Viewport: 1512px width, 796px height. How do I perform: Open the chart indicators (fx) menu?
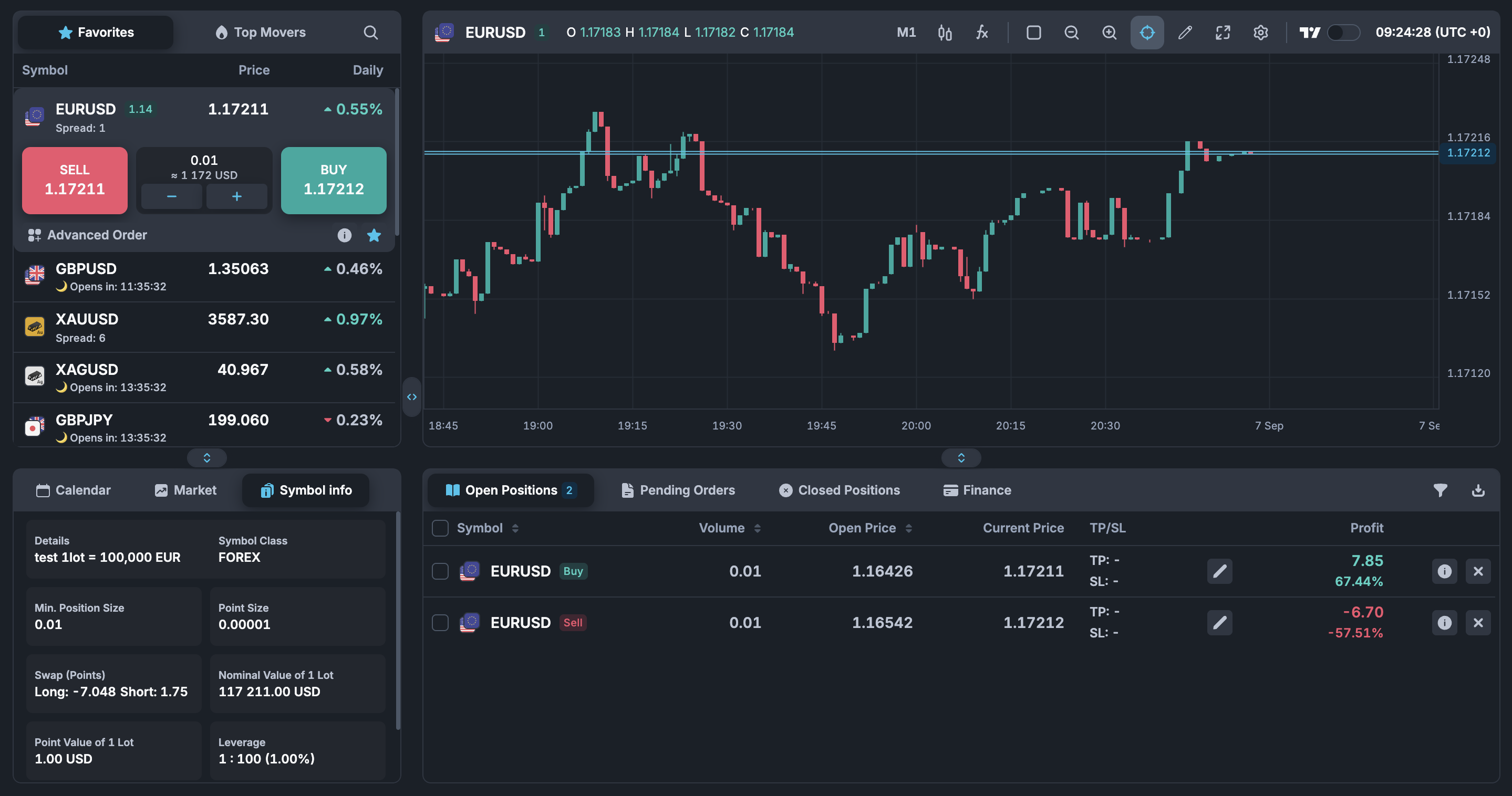pos(982,32)
